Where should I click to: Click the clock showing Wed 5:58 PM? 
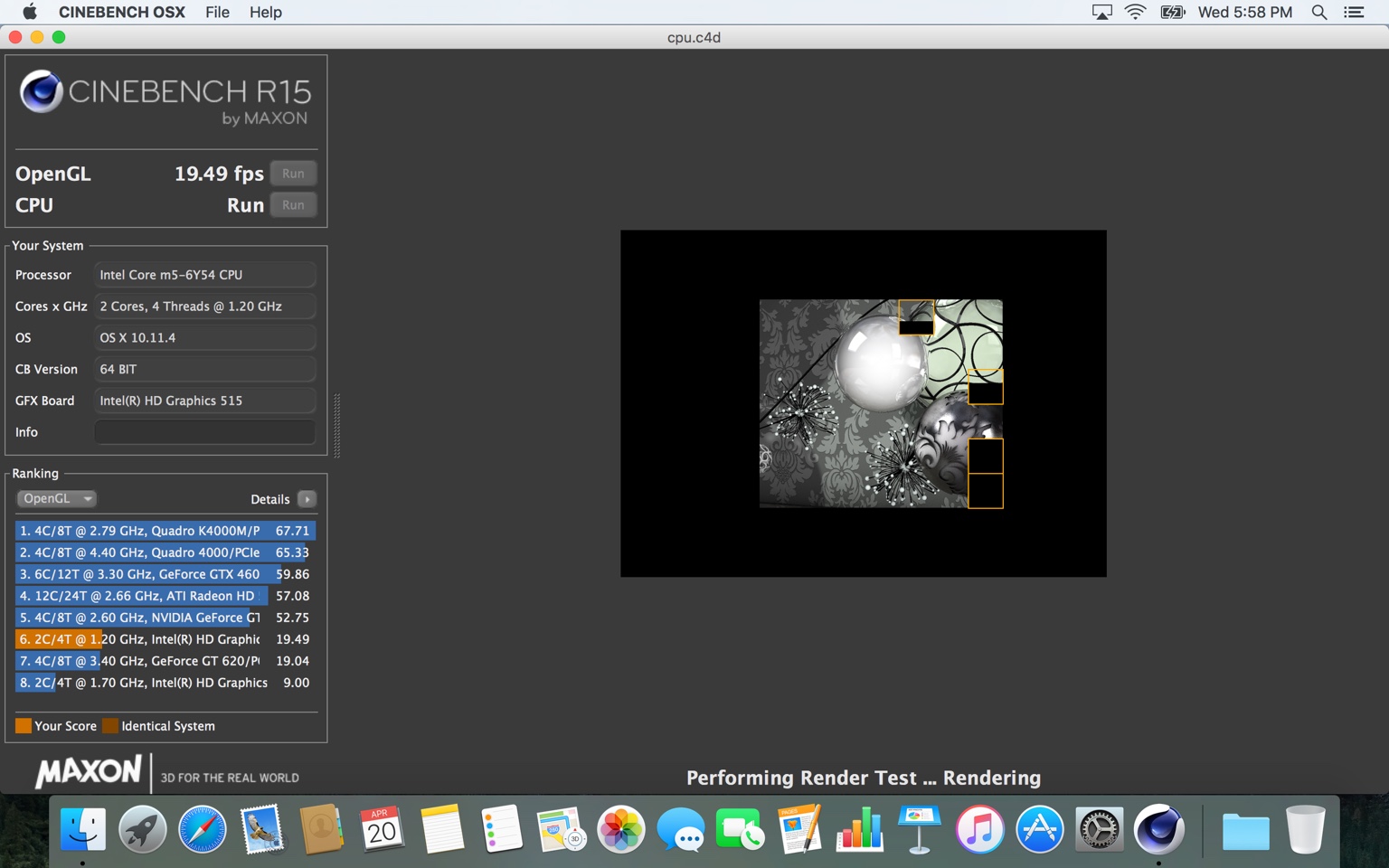click(x=1245, y=12)
